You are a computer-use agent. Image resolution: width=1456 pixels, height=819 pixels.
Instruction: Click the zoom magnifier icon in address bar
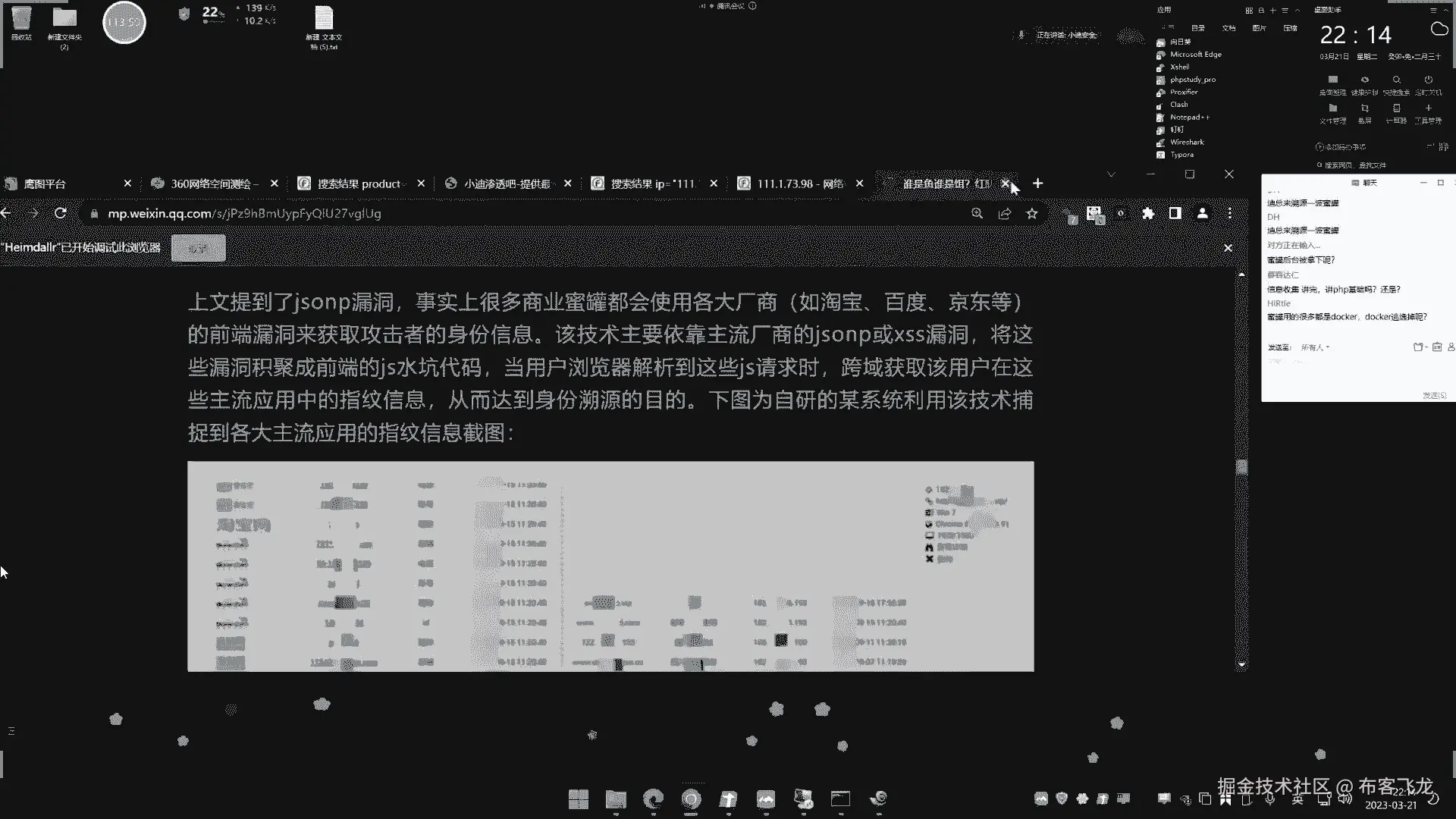point(977,214)
